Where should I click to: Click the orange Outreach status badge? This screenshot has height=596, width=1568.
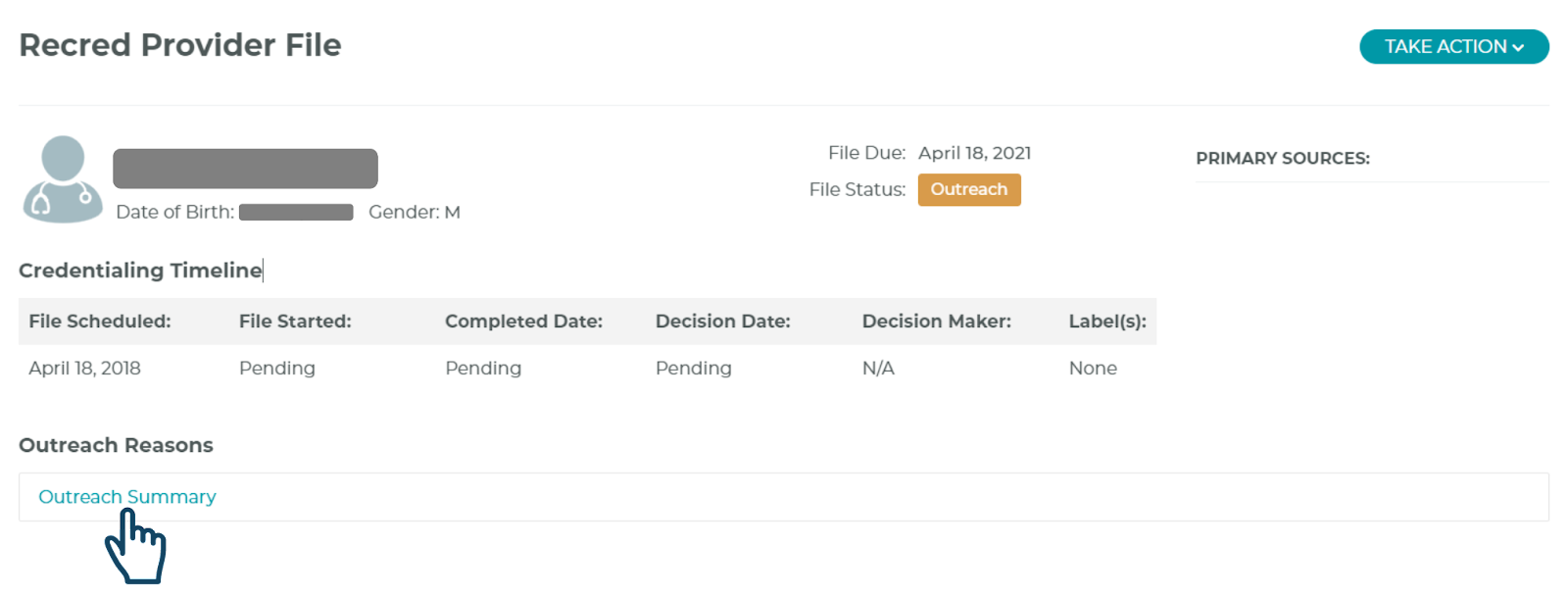[x=968, y=189]
